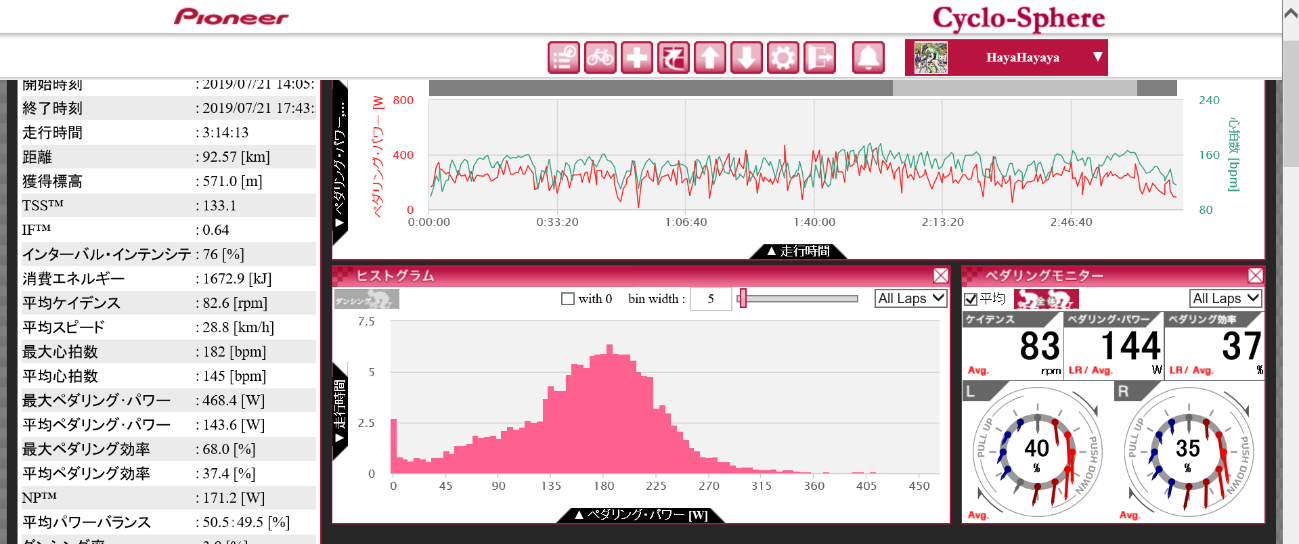Open the HayaHayaya user menu dropdown

tap(1097, 57)
